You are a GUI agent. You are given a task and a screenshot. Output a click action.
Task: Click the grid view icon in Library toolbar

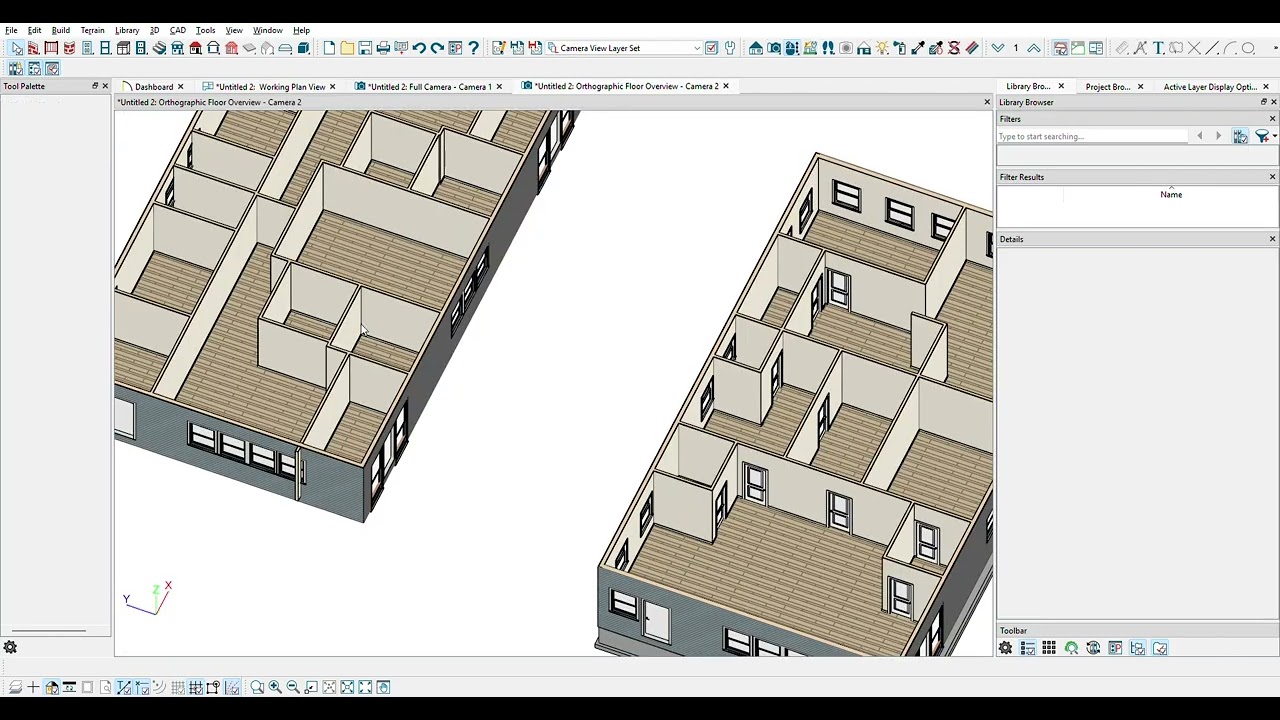pos(1049,648)
